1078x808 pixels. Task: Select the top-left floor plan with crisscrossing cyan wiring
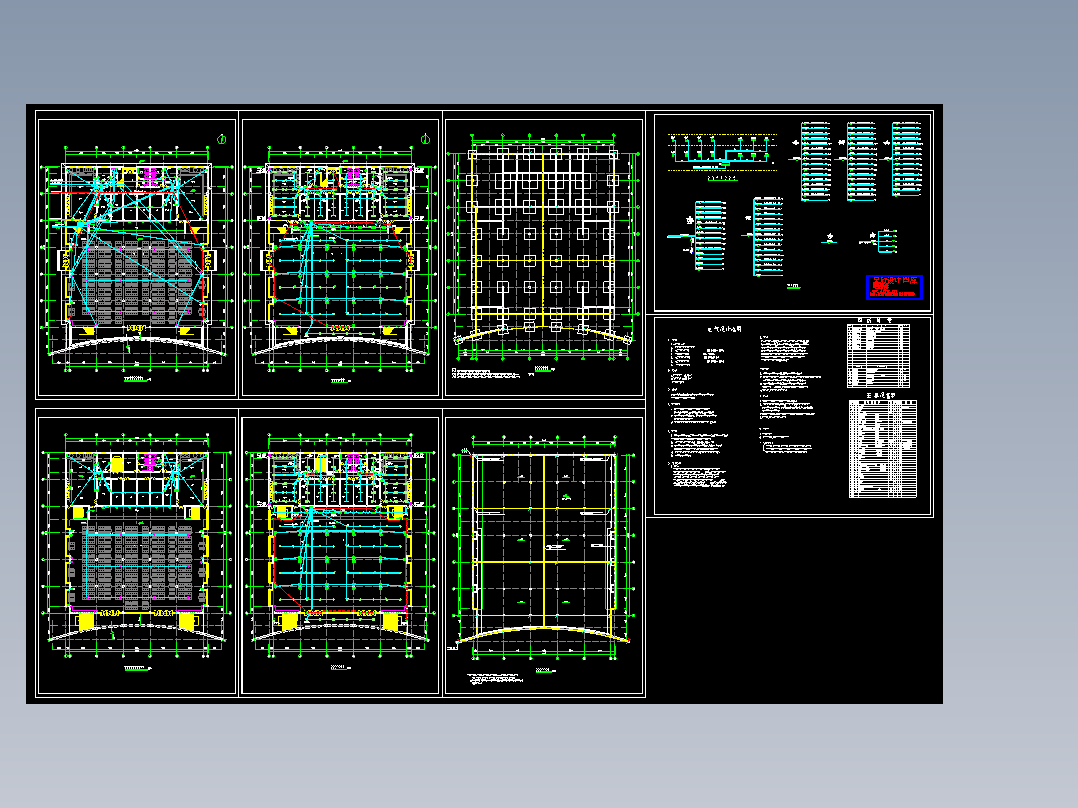137,258
